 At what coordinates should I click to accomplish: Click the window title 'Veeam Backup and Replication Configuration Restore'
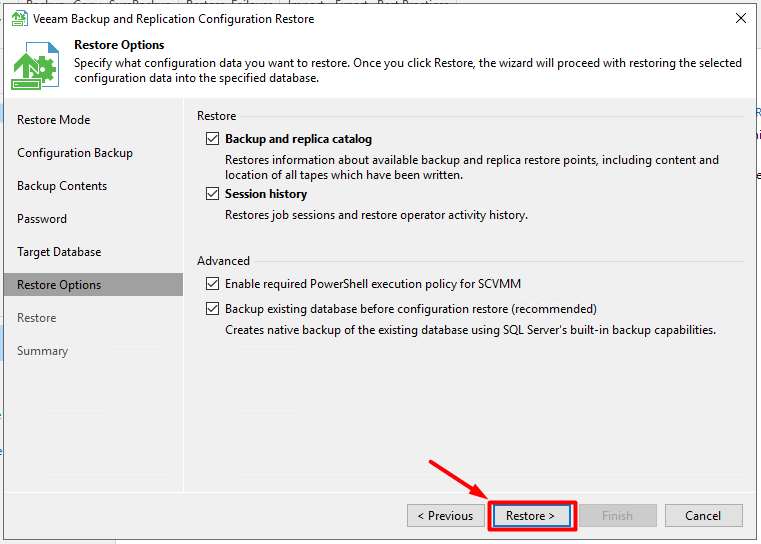[x=173, y=19]
